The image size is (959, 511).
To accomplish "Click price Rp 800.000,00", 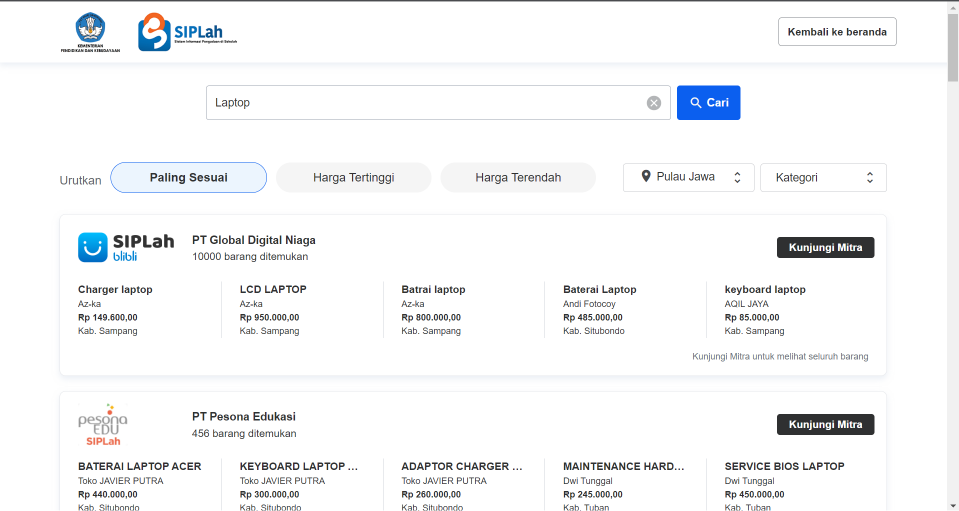I will tap(431, 317).
